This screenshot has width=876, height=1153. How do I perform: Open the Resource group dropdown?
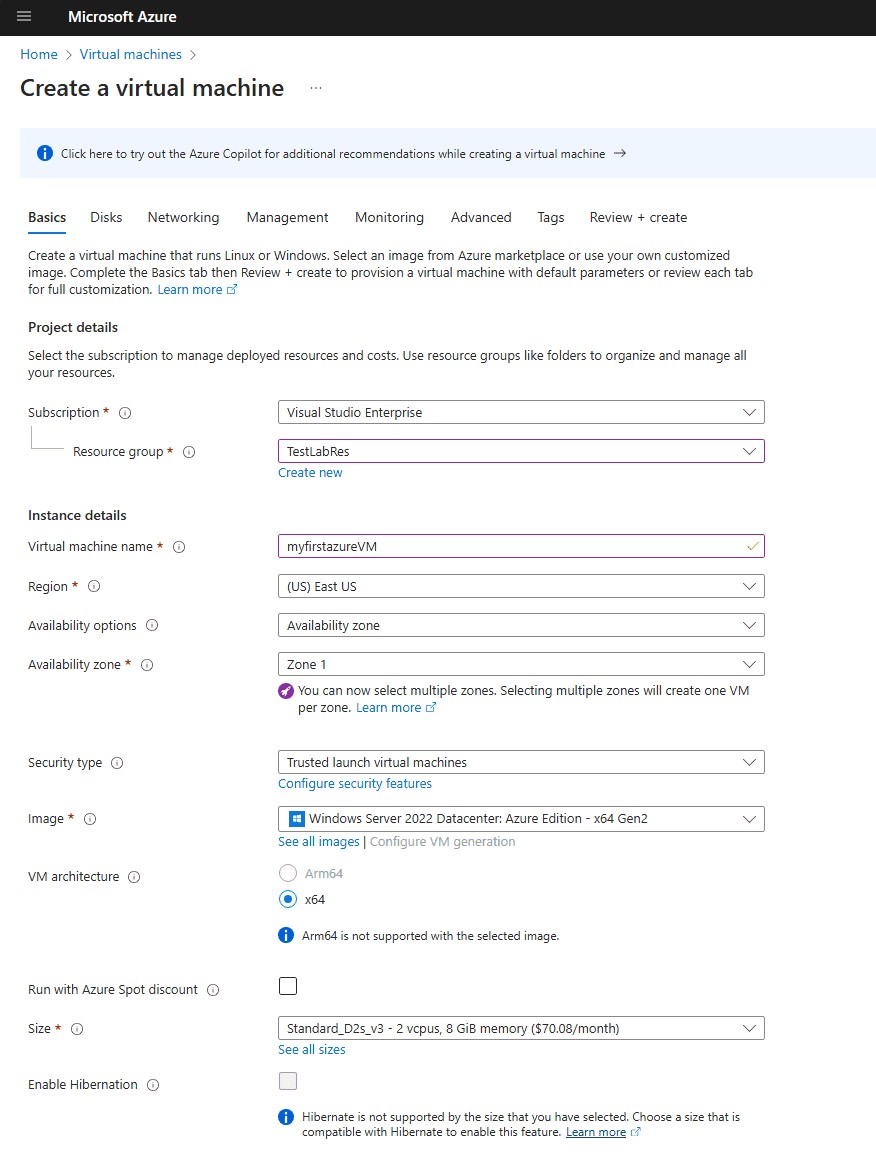click(521, 451)
